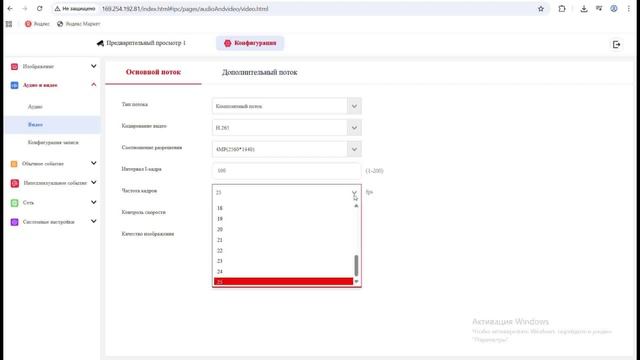Viewport: 640px width, 360px height.
Task: Select 24 in frame rate list
Action: coord(283,271)
